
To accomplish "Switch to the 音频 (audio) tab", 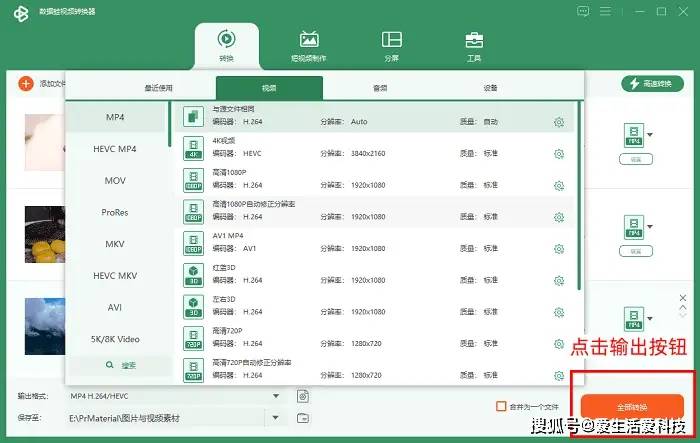I will coord(380,88).
